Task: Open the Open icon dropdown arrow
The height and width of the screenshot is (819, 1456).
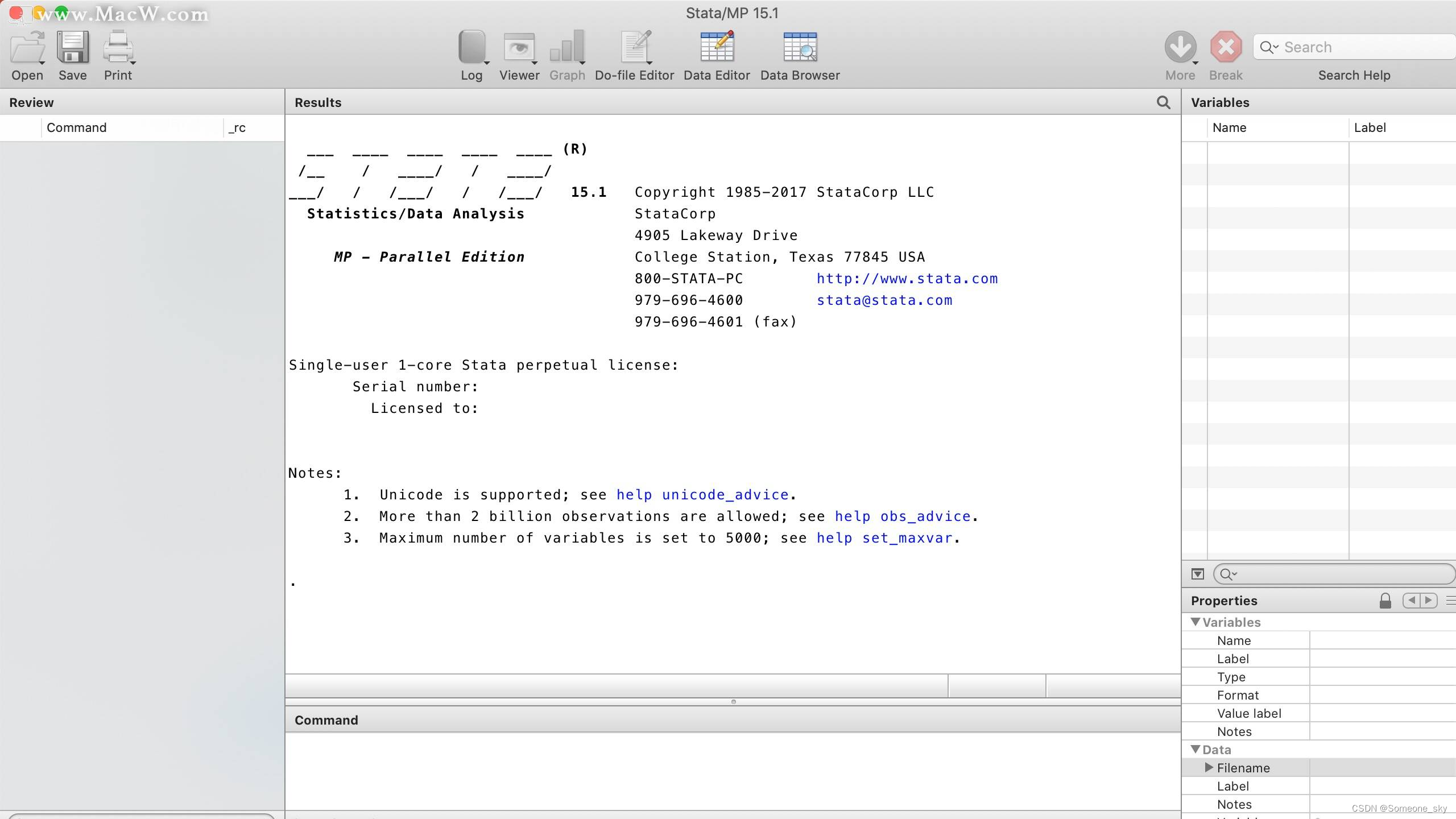Action: [42, 62]
